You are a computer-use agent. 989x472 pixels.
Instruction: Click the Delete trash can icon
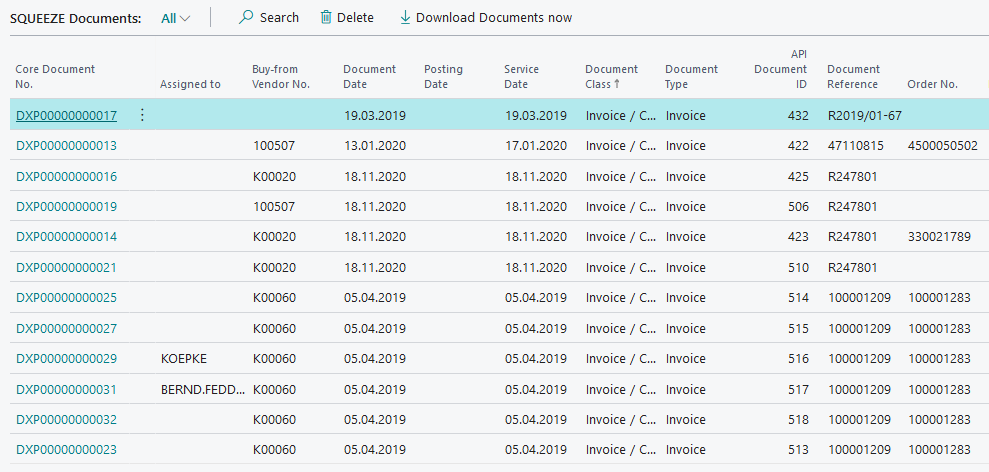[326, 18]
